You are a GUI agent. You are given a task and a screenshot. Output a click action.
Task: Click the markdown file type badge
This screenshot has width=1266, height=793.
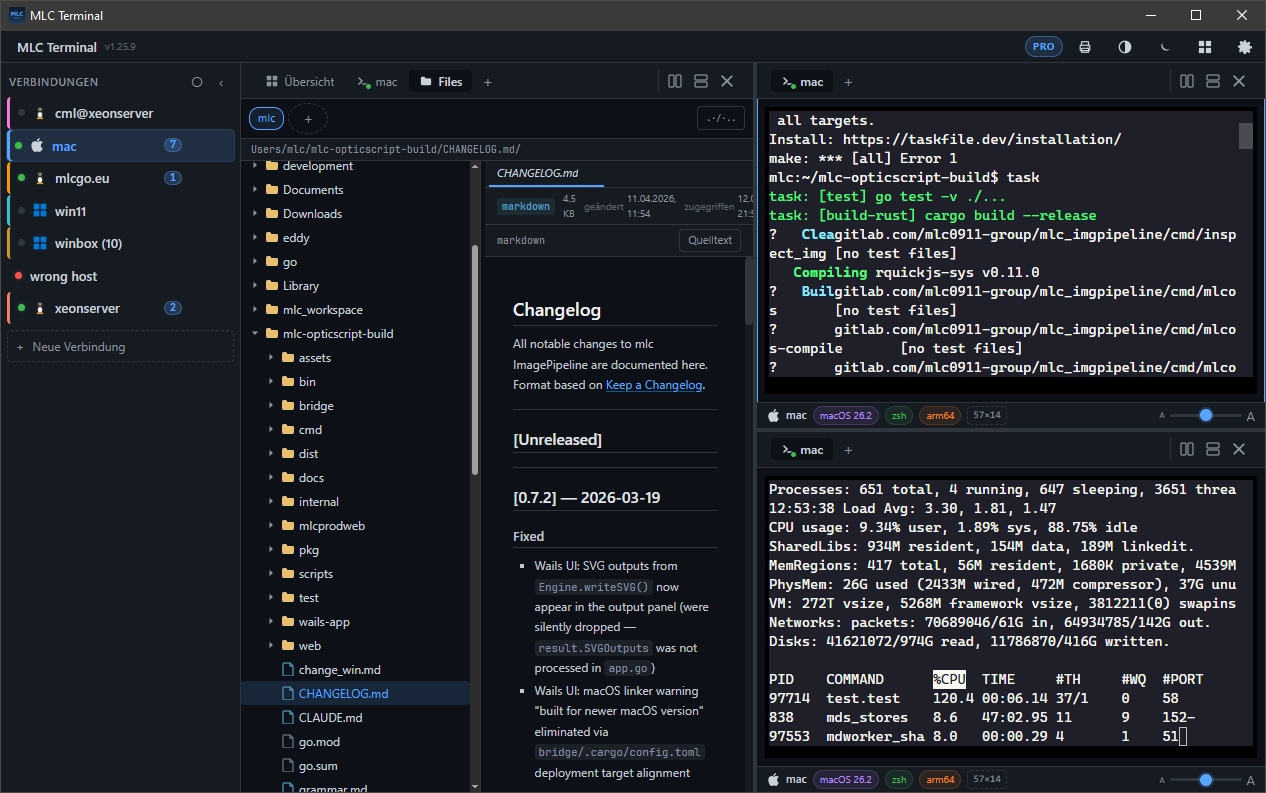point(525,206)
